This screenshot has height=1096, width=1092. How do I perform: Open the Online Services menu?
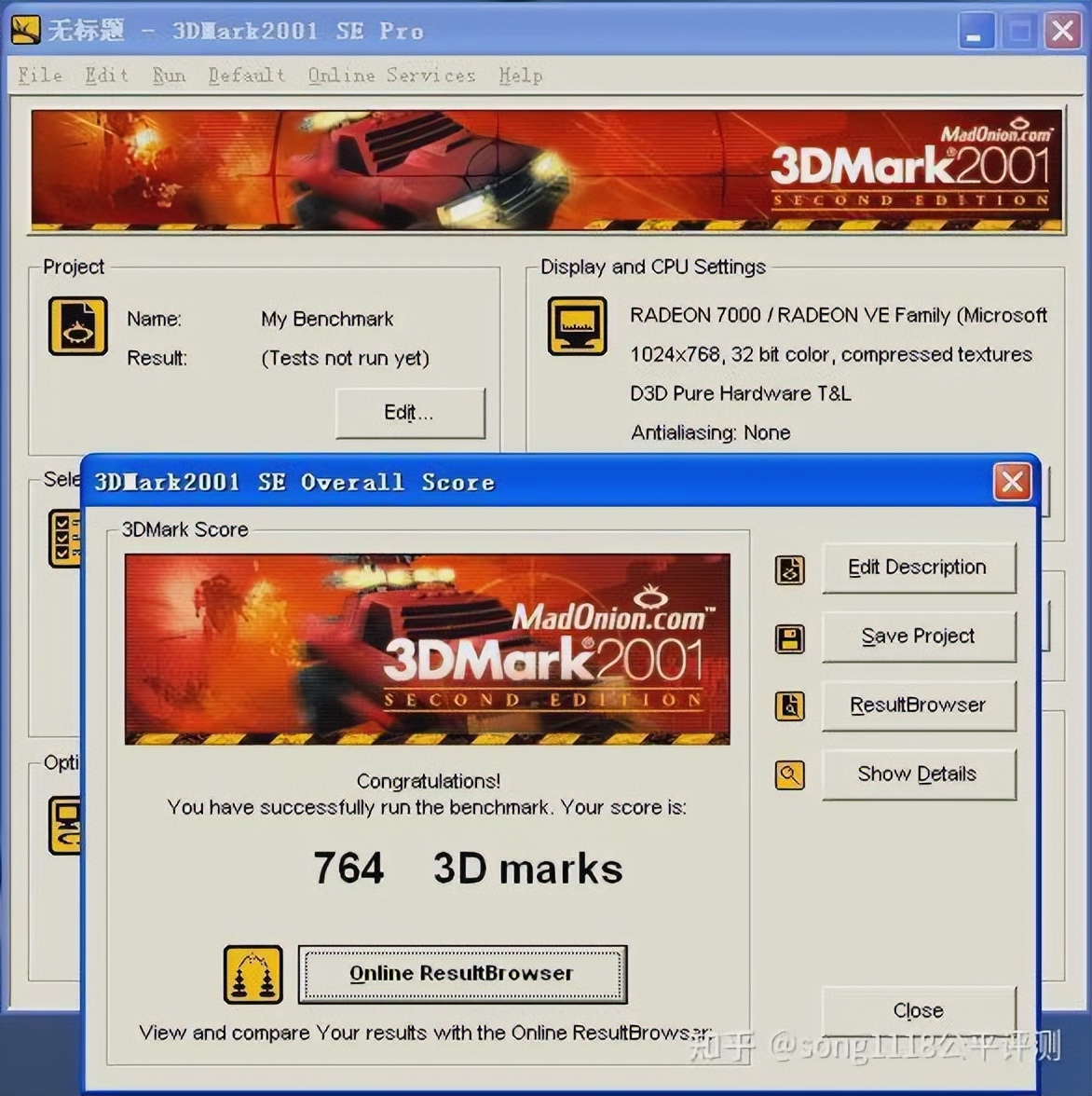pyautogui.click(x=391, y=75)
